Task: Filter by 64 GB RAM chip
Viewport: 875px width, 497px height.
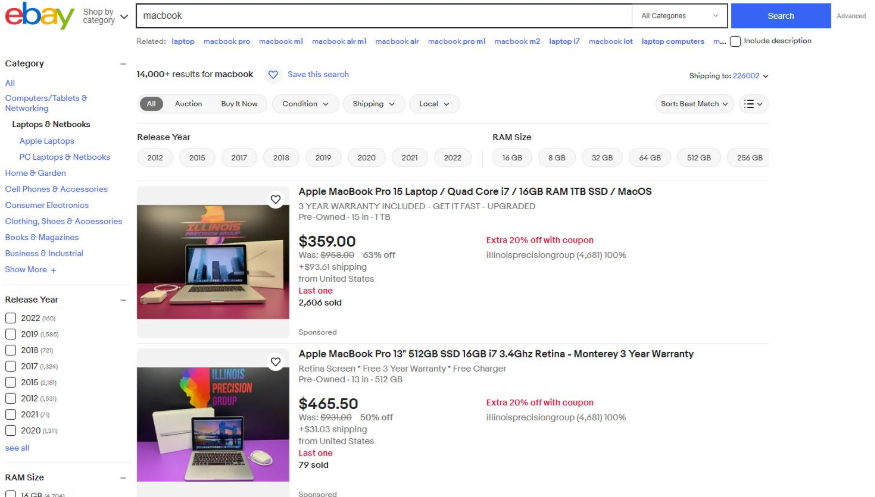Action: tap(650, 158)
